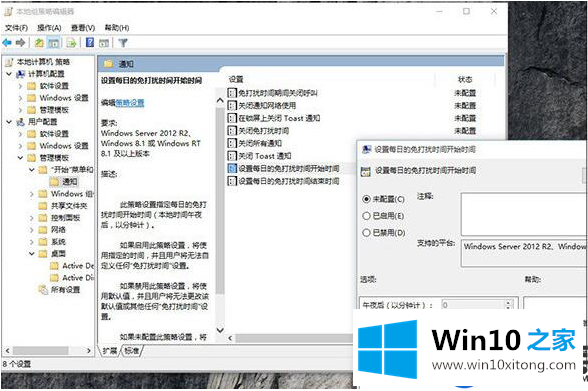
Task: Click the Forward arrow toolbar icon
Action: 21,43
